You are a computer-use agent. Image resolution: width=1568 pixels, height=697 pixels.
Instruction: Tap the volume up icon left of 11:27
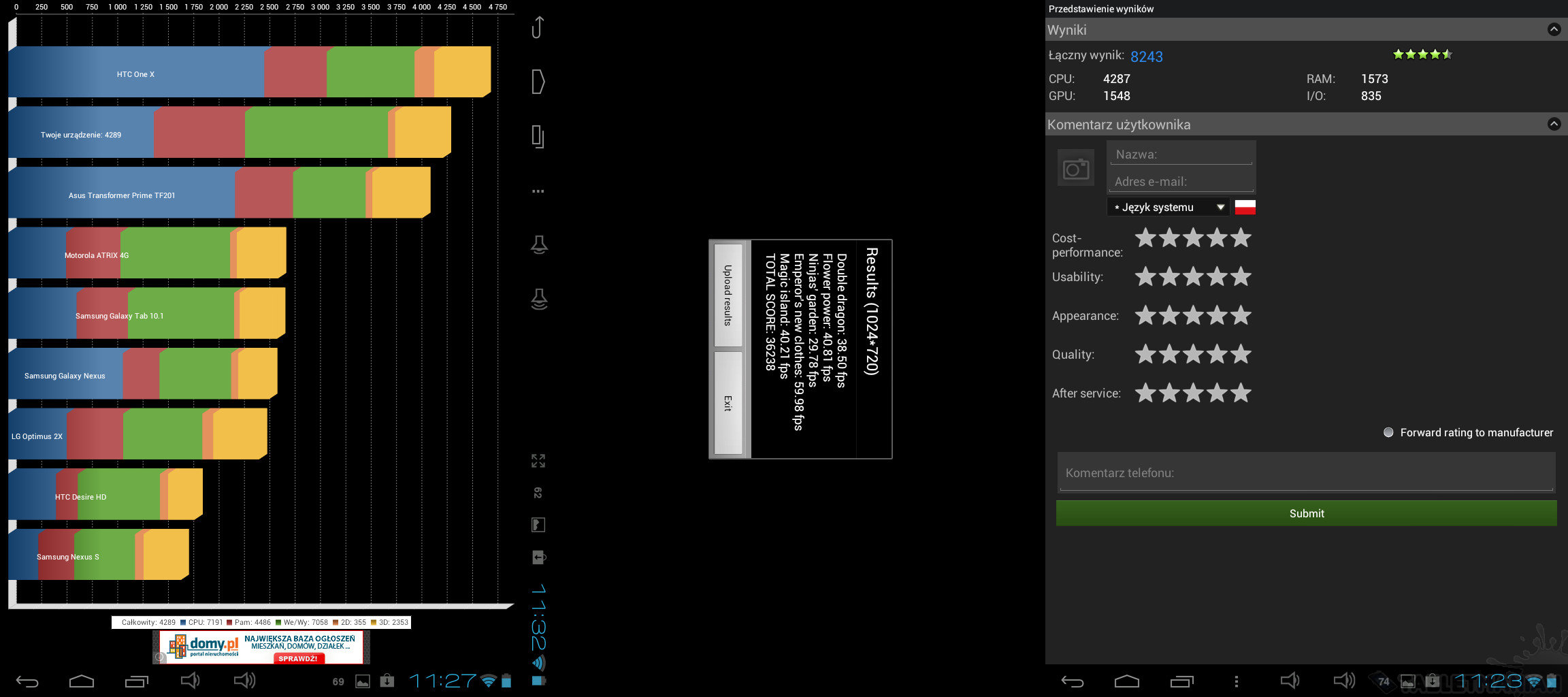point(244,681)
